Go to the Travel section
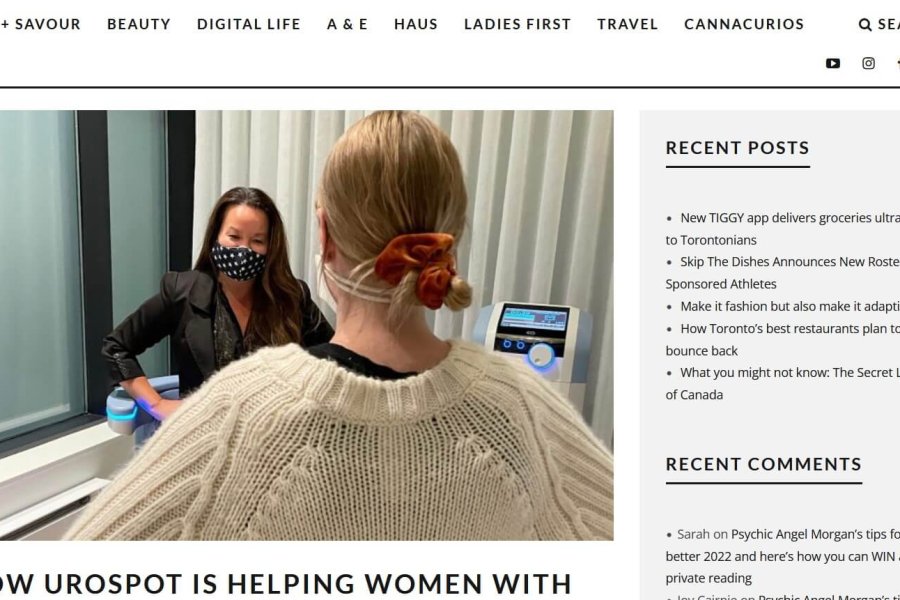Image resolution: width=900 pixels, height=600 pixels. pyautogui.click(x=627, y=24)
